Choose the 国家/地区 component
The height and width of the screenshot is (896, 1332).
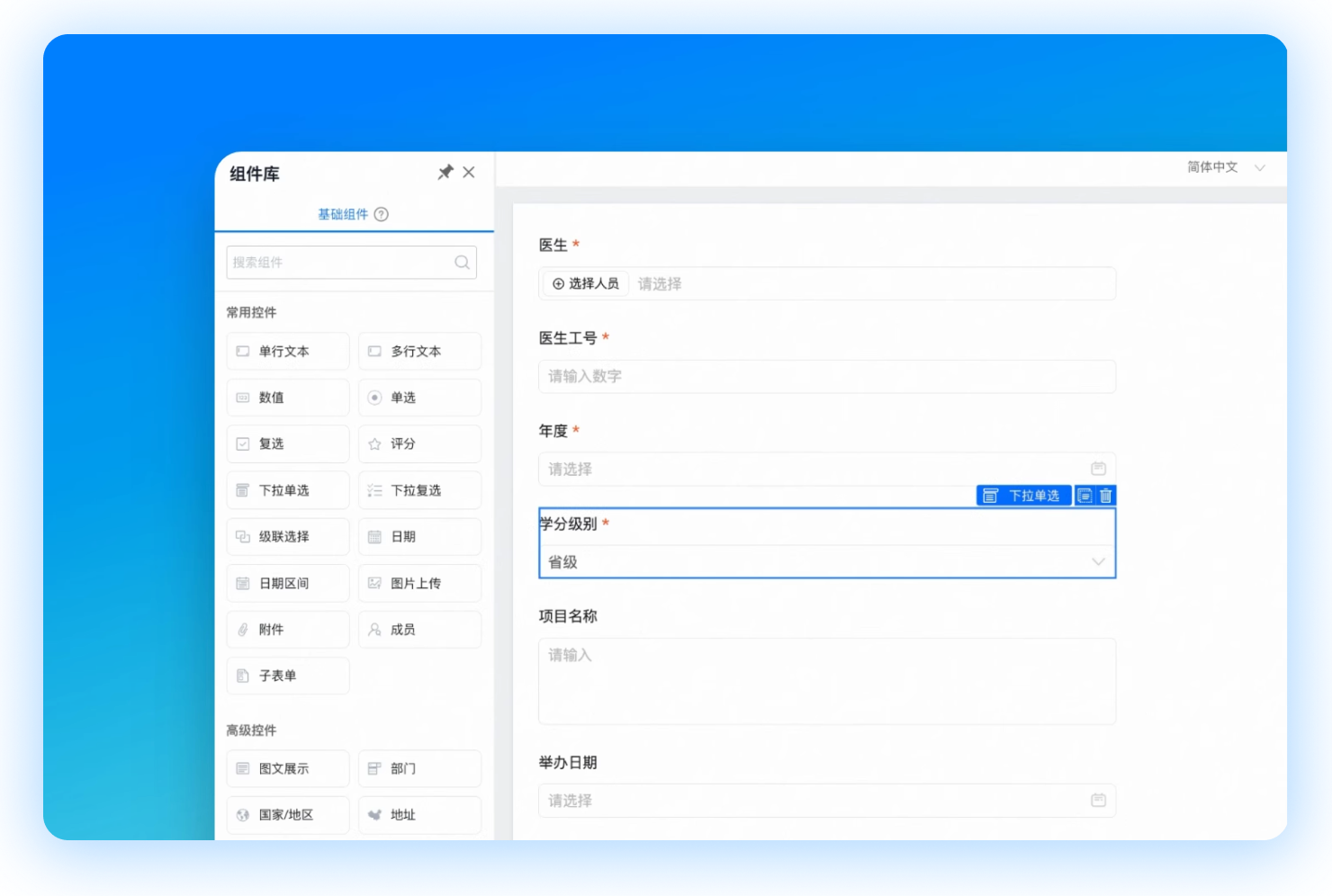click(288, 815)
